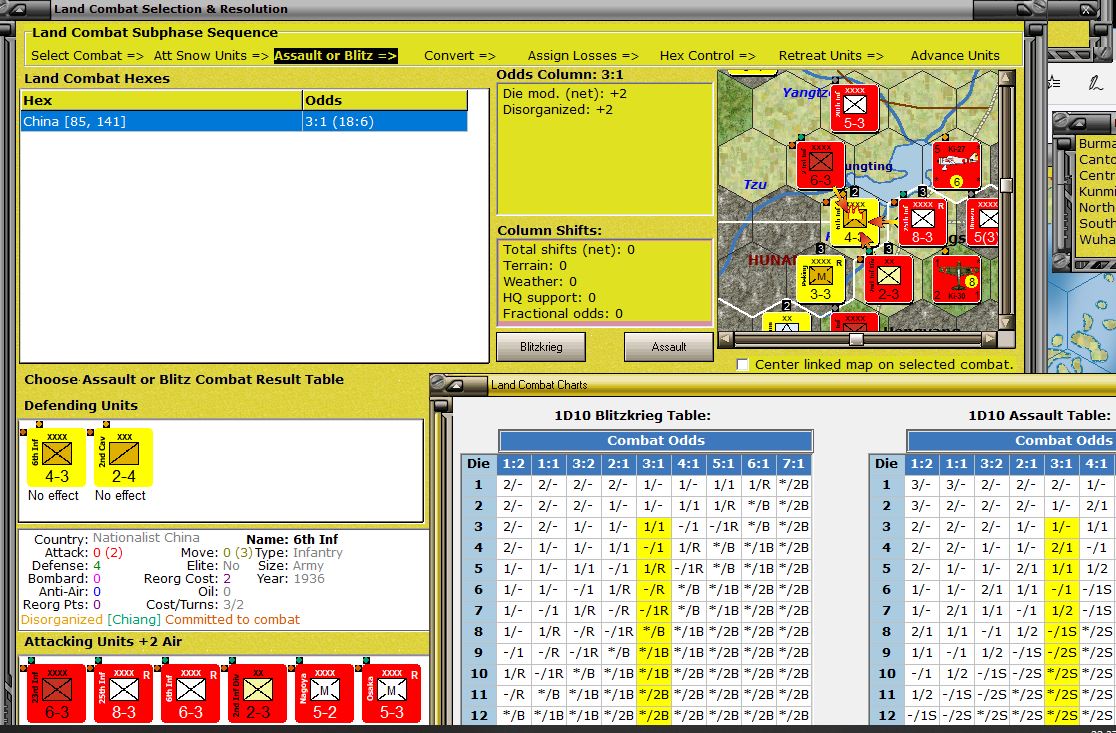Click the Assign Losses => subphase label

click(x=583, y=56)
